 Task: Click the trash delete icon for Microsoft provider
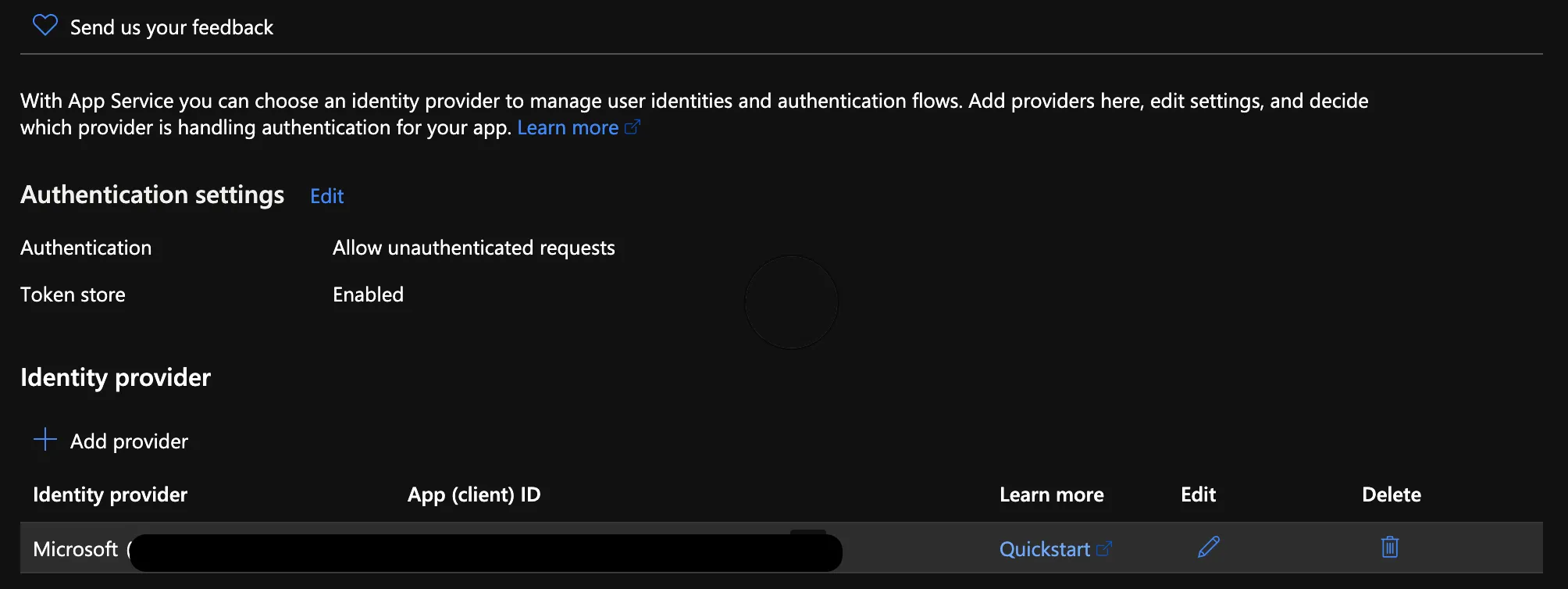1389,547
